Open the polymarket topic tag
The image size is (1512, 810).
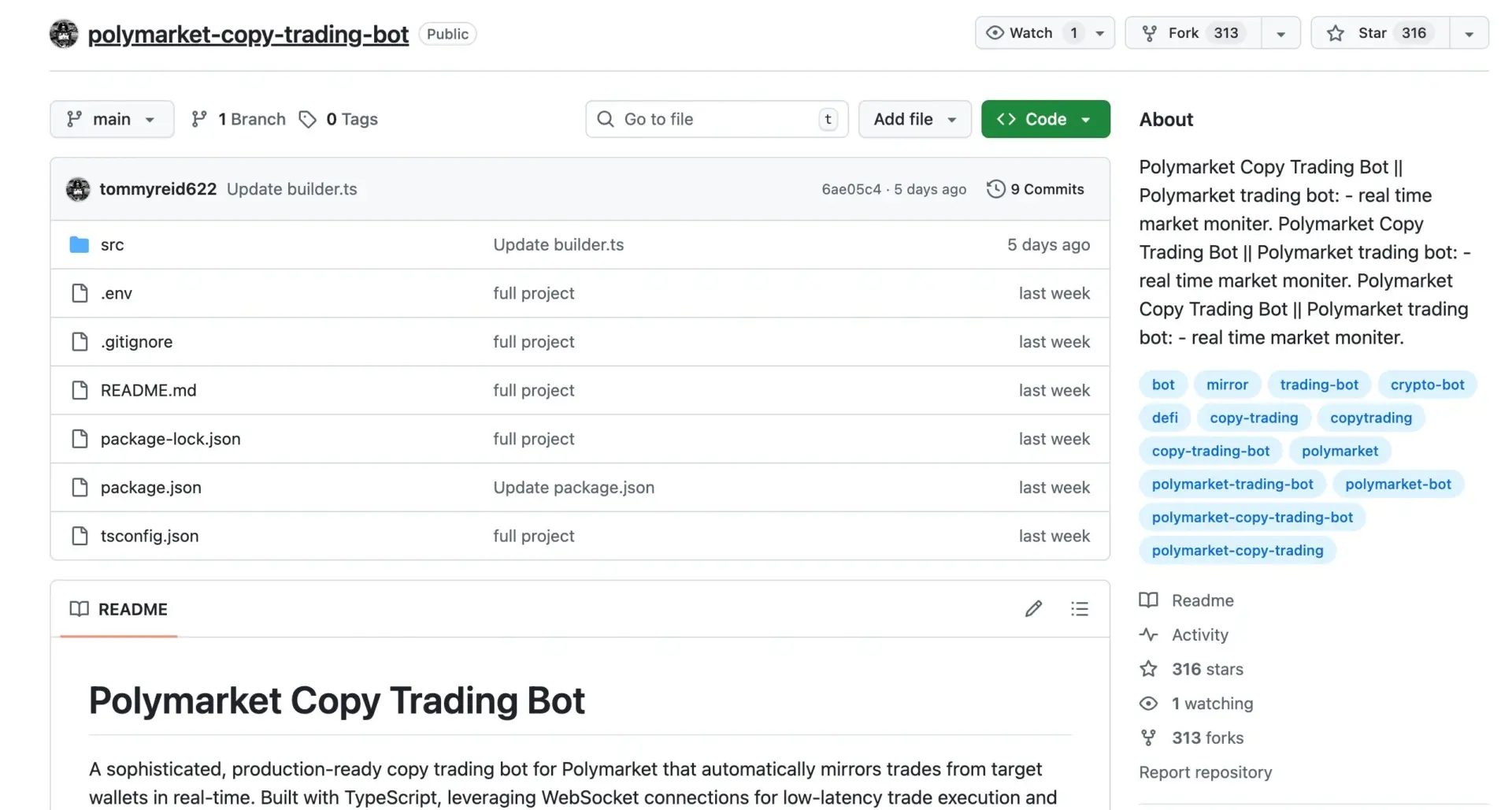point(1340,450)
